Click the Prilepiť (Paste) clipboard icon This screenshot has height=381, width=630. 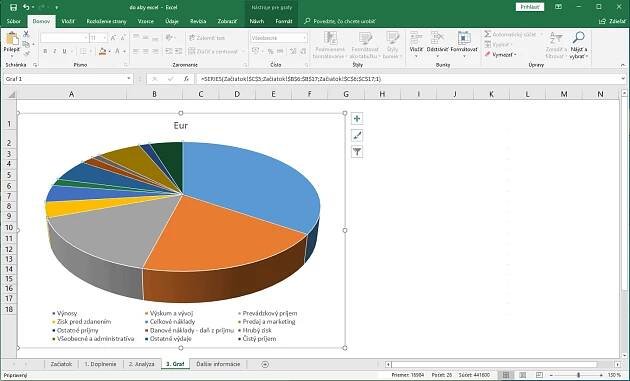12,39
